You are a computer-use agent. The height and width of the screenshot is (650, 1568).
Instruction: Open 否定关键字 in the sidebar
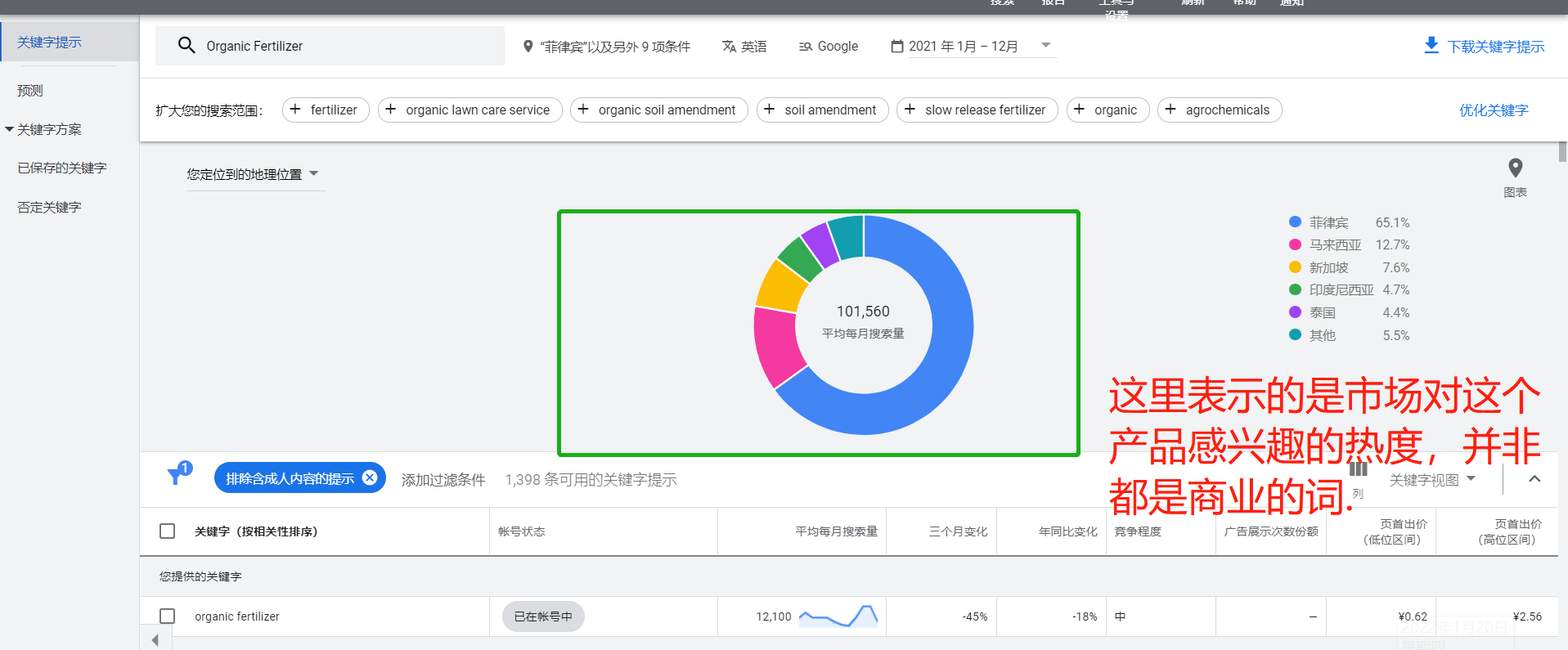tap(49, 207)
